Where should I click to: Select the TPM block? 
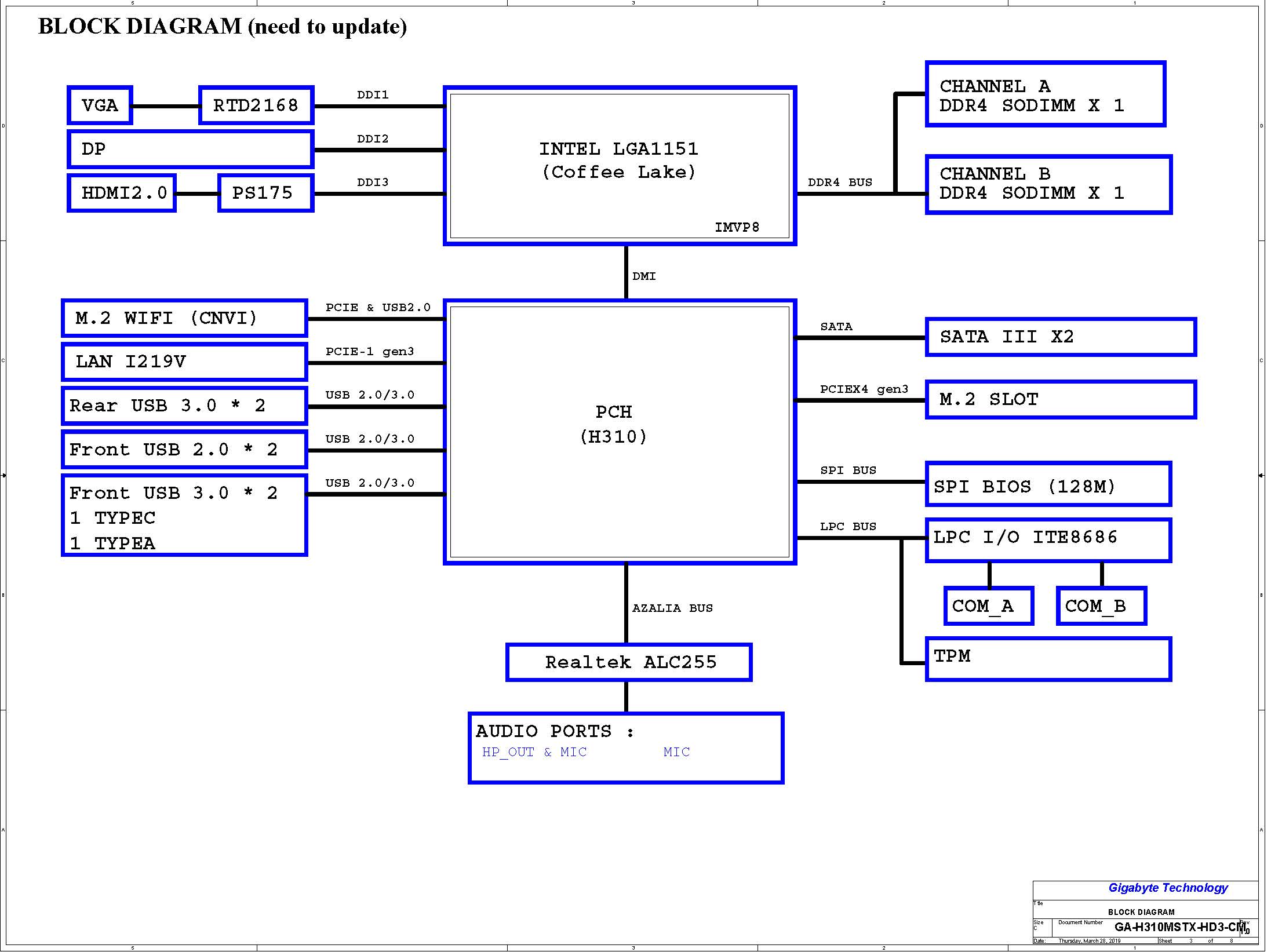(1048, 659)
